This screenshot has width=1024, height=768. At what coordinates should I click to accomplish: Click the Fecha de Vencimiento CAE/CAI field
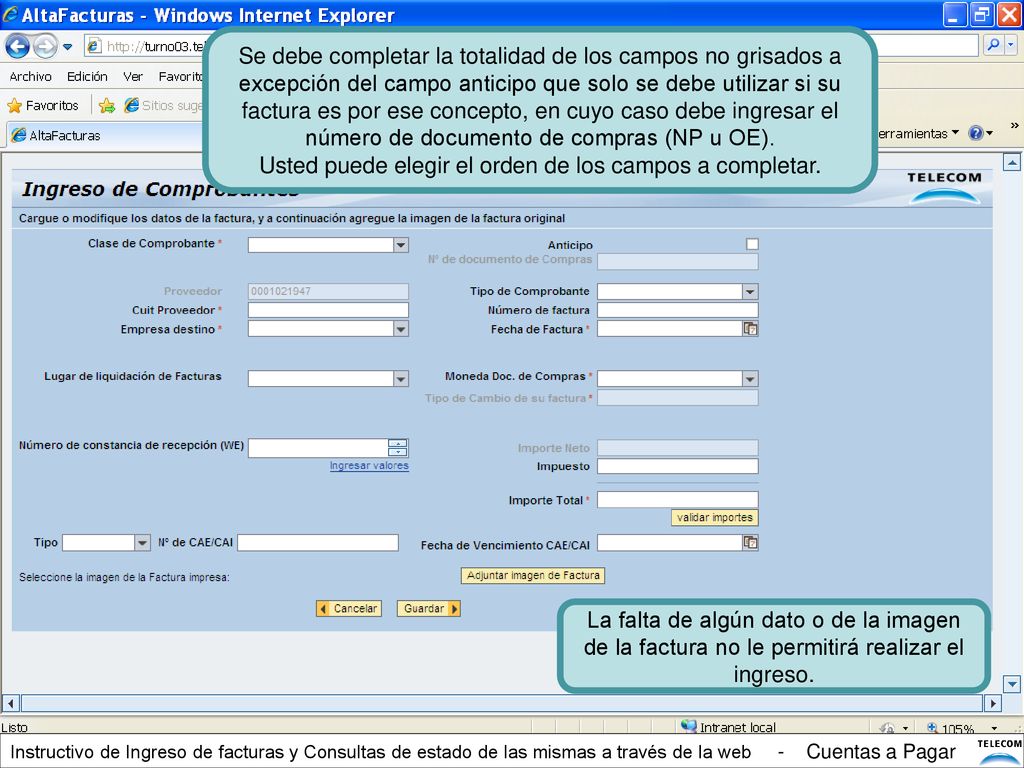[669, 543]
